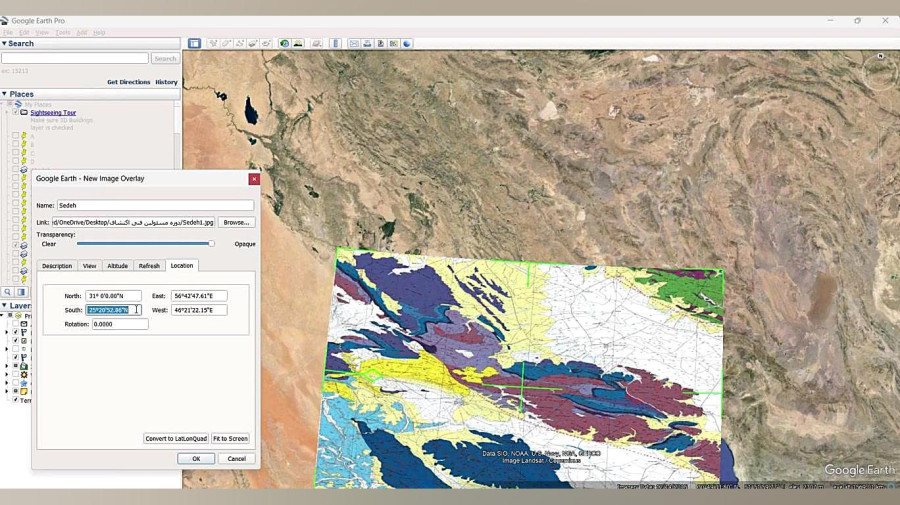Click the Sightseeing Tour folder icon

[x=24, y=112]
